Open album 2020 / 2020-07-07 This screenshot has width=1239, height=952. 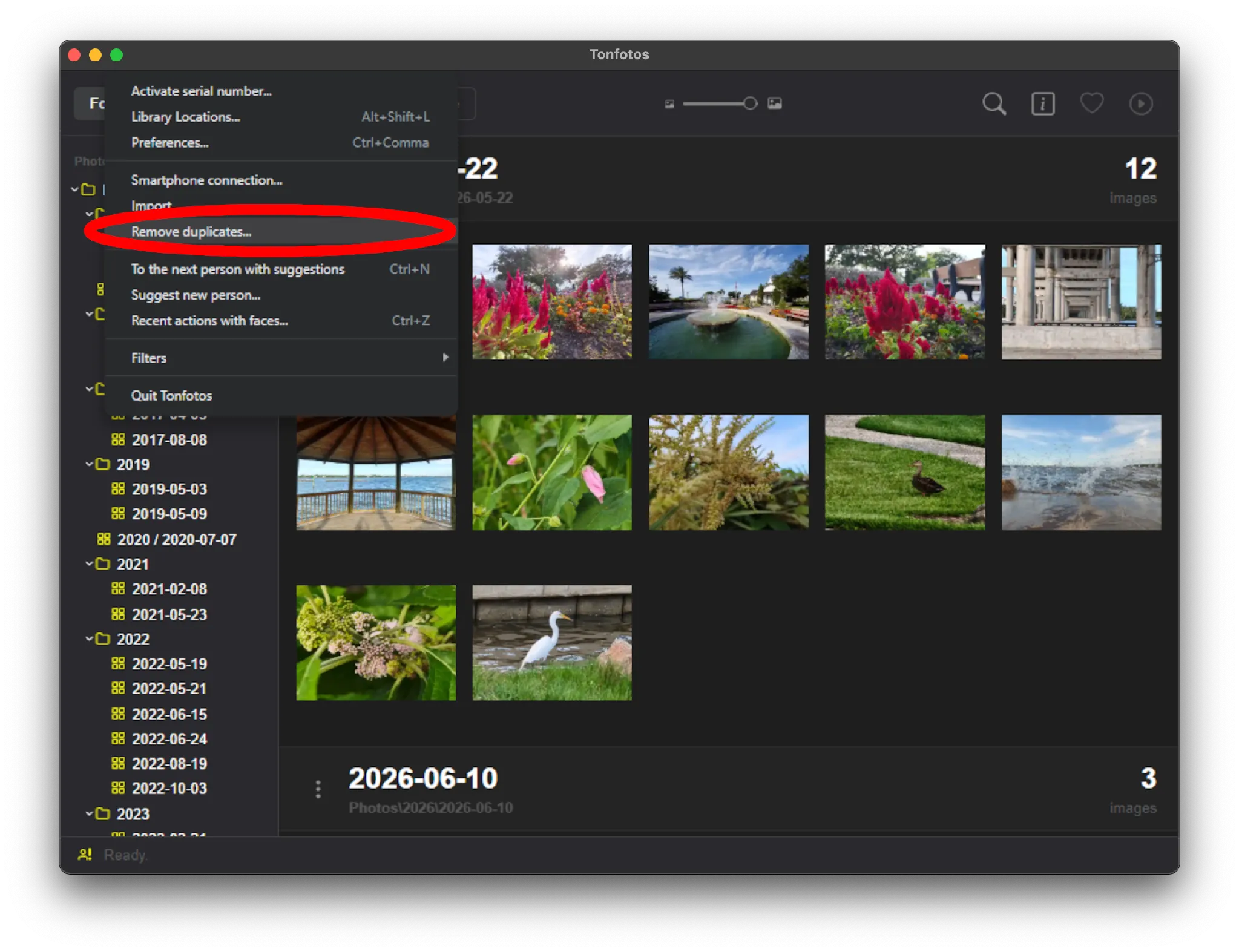click(x=177, y=539)
